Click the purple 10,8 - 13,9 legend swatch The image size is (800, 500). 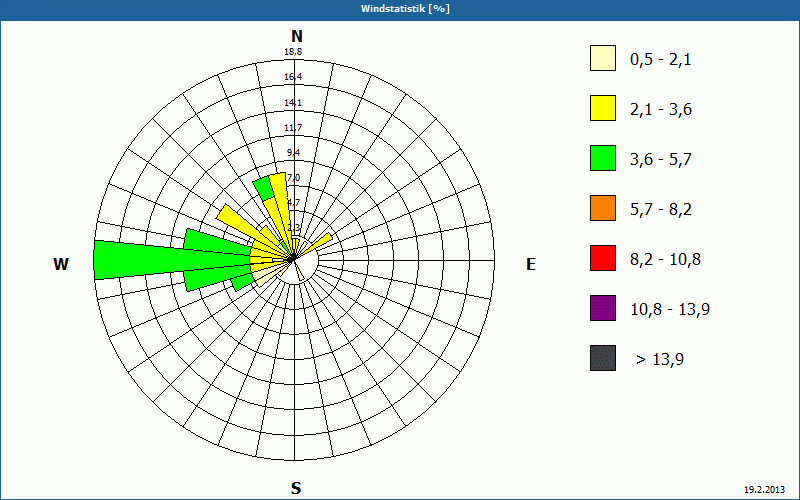pos(603,308)
